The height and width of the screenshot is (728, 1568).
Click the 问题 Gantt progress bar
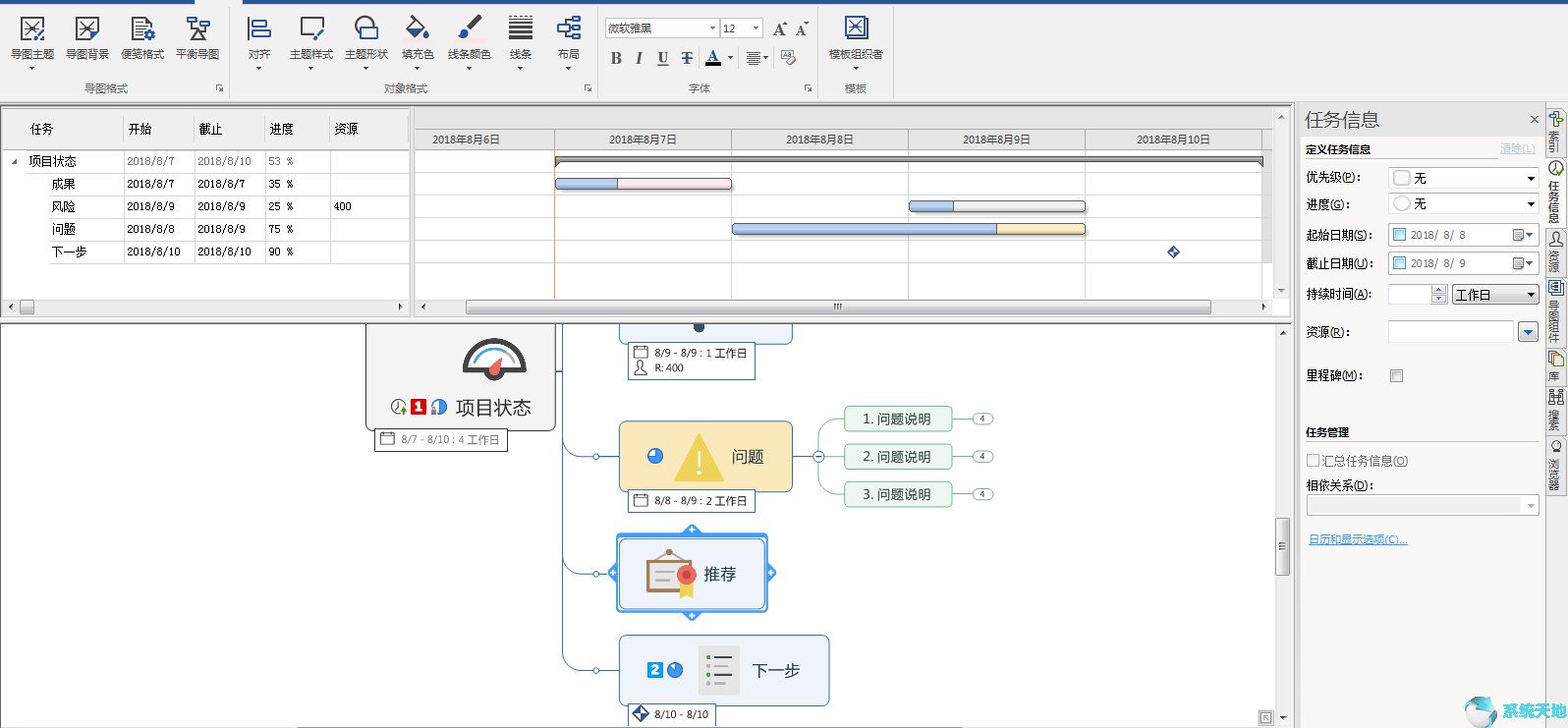point(909,229)
